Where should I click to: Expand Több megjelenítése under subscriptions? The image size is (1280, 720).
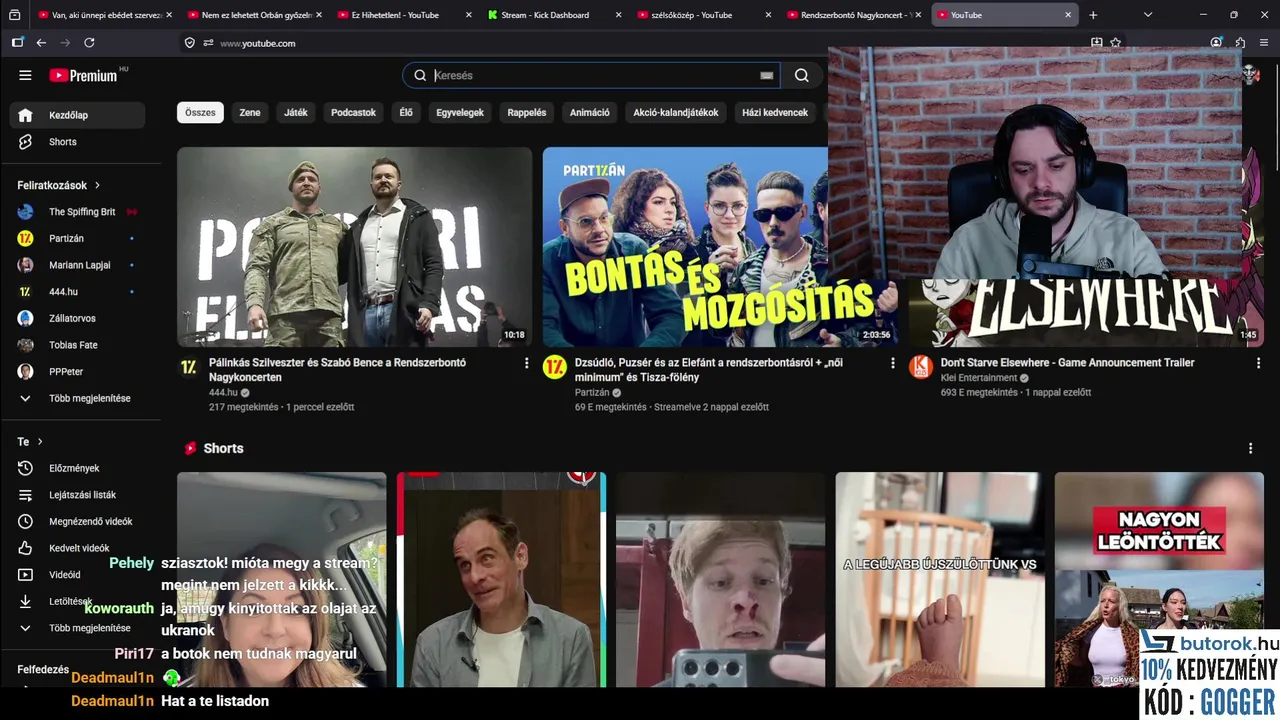click(x=77, y=398)
